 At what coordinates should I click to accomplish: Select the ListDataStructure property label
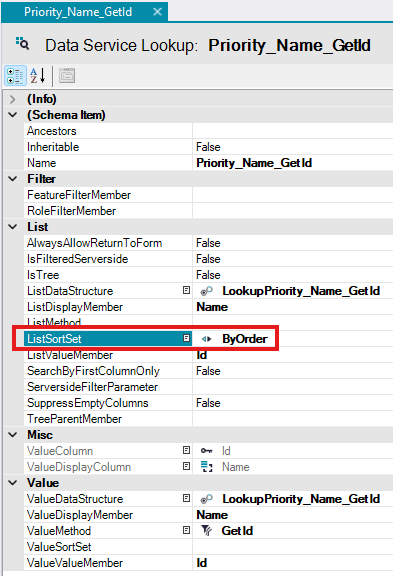coord(70,291)
